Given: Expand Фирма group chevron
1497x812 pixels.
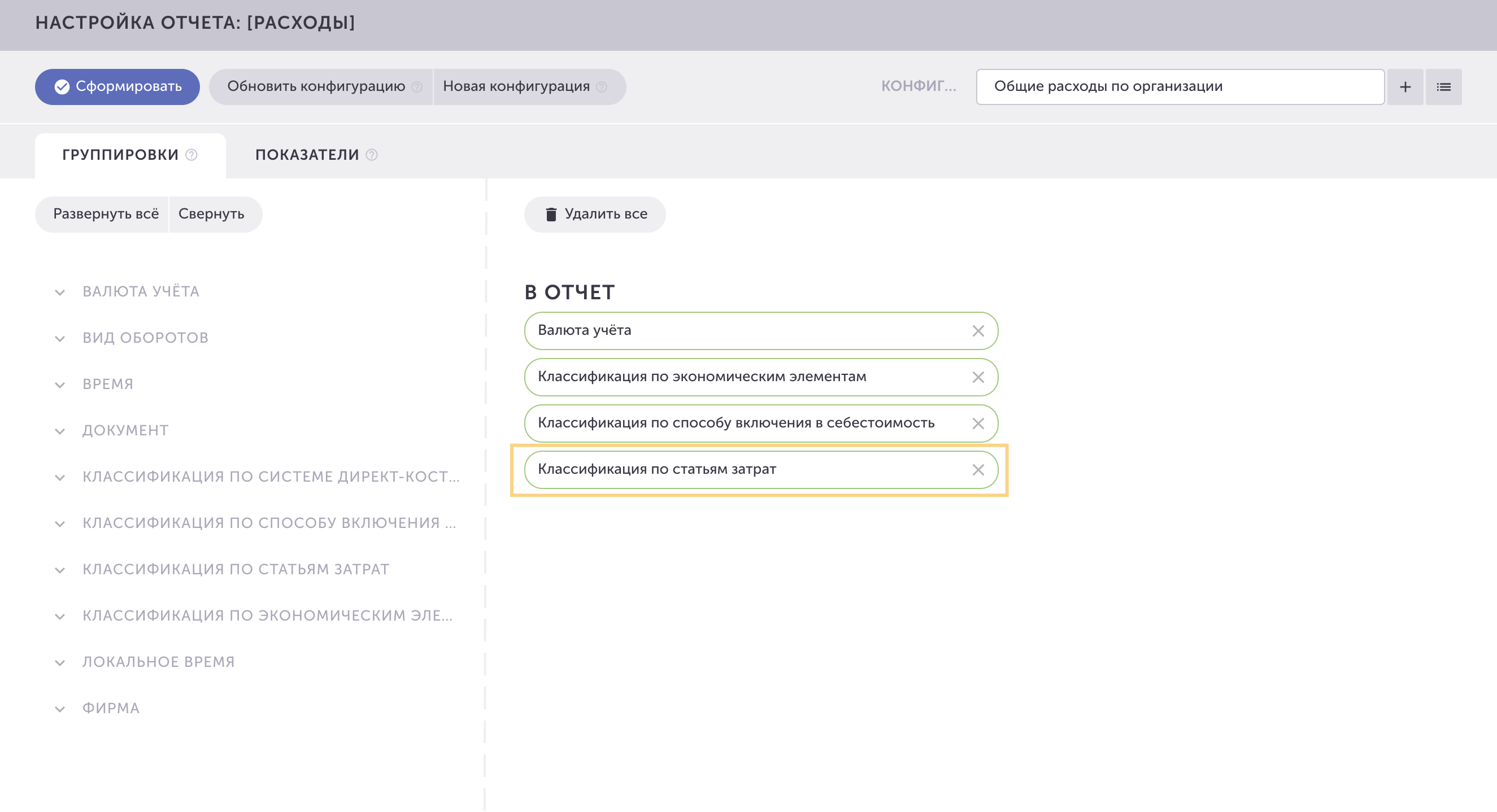Looking at the screenshot, I should (59, 709).
